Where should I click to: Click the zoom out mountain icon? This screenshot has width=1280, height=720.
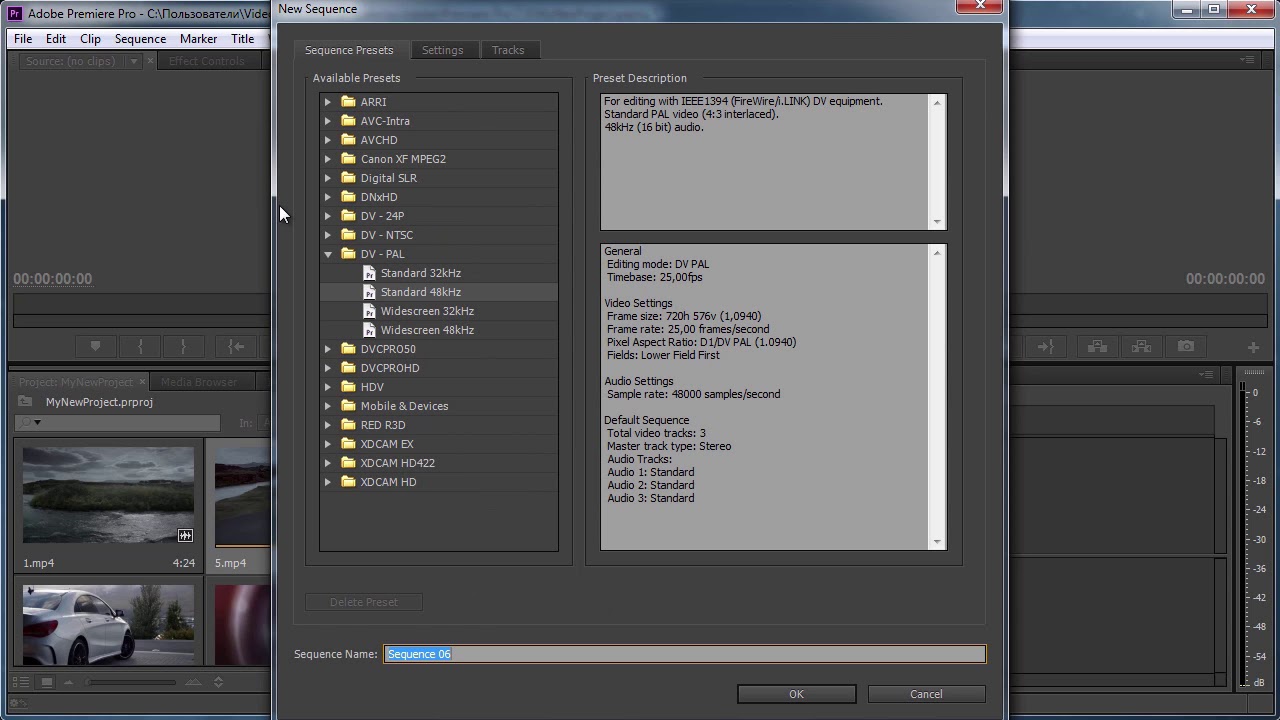tap(68, 682)
